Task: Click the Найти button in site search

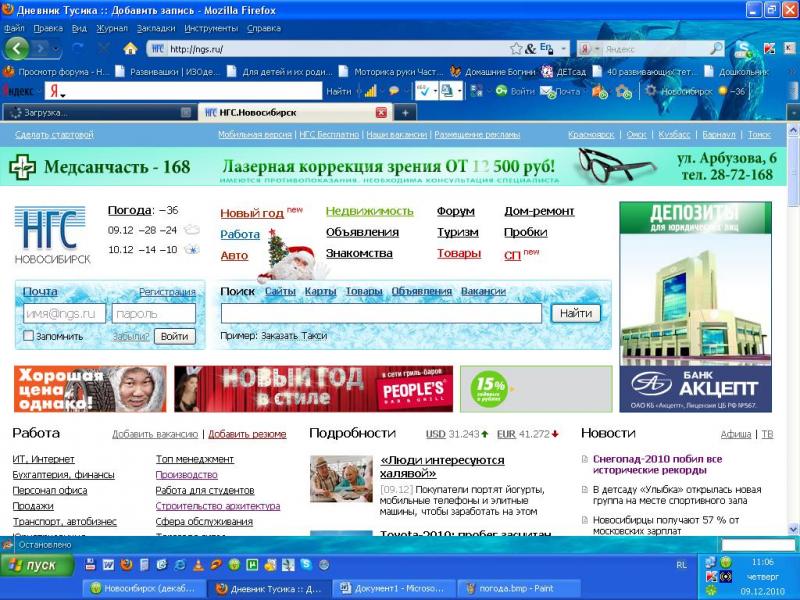Action: point(576,313)
